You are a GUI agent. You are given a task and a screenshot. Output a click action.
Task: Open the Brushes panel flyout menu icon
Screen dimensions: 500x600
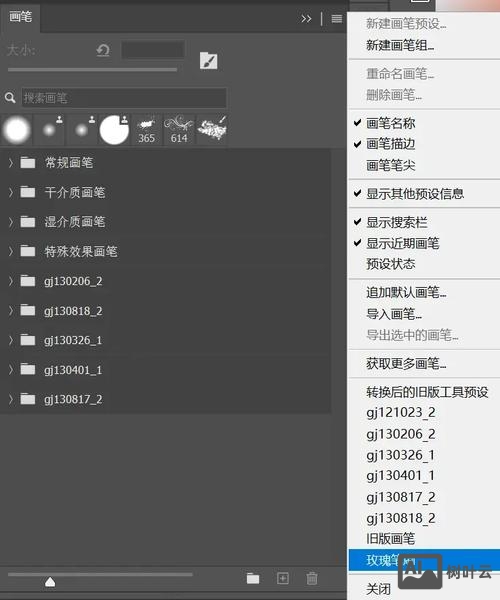(x=337, y=18)
